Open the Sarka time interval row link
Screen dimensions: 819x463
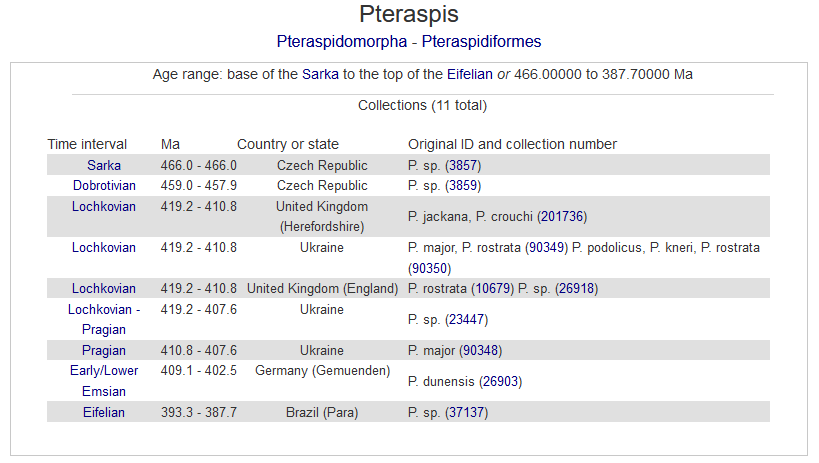[x=103, y=165]
